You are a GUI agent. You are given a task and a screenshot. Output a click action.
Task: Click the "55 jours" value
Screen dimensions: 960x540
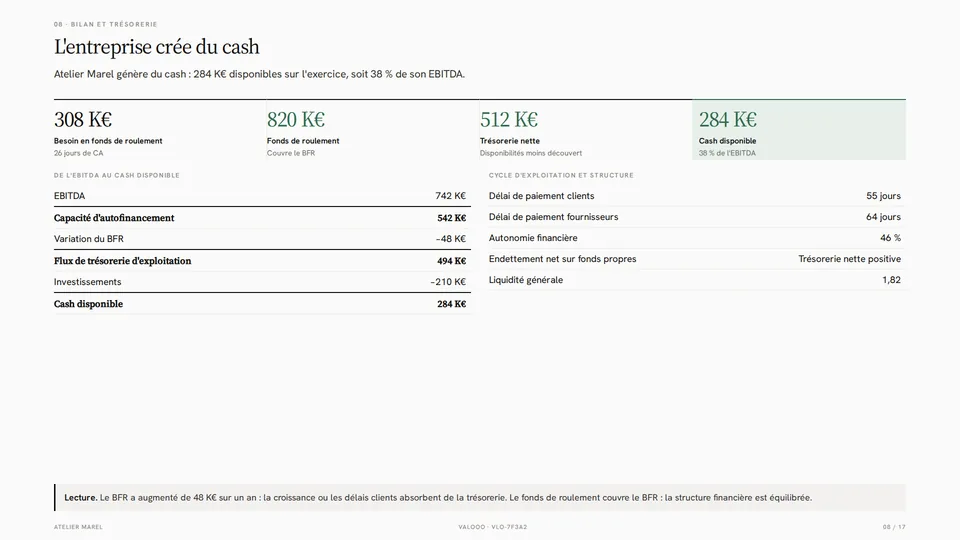point(883,196)
